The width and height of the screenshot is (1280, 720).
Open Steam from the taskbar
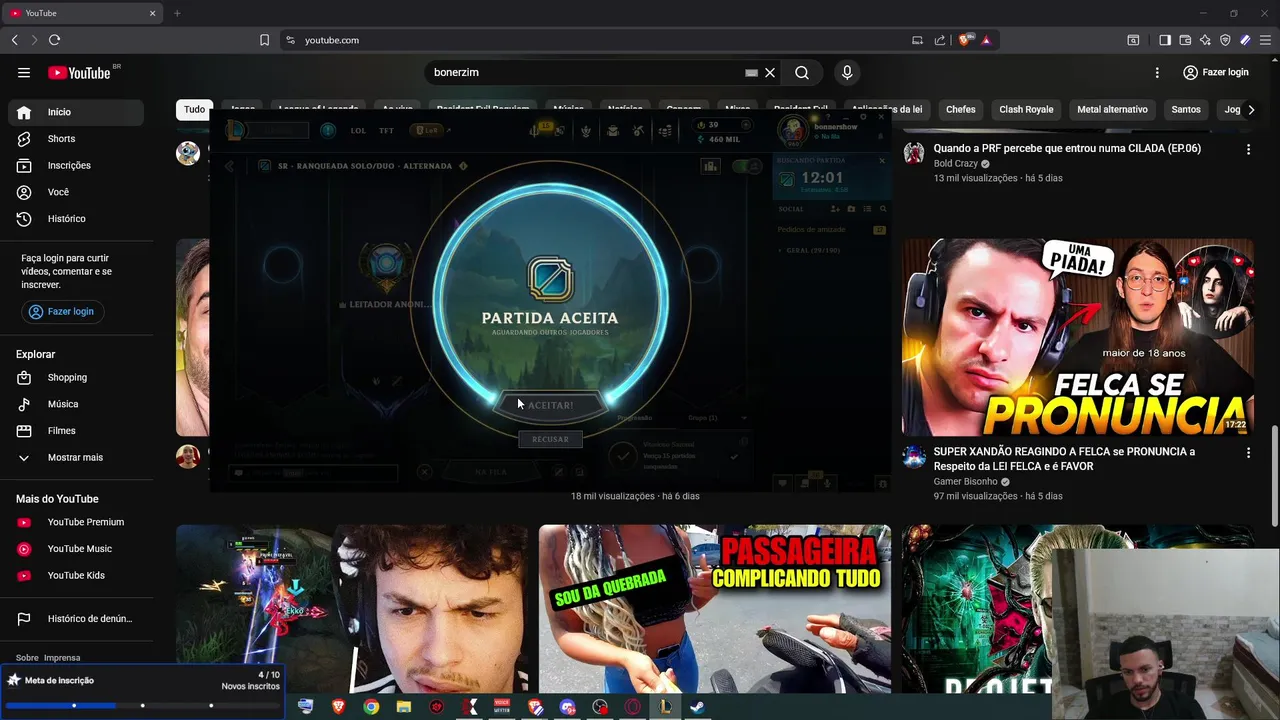click(x=698, y=707)
